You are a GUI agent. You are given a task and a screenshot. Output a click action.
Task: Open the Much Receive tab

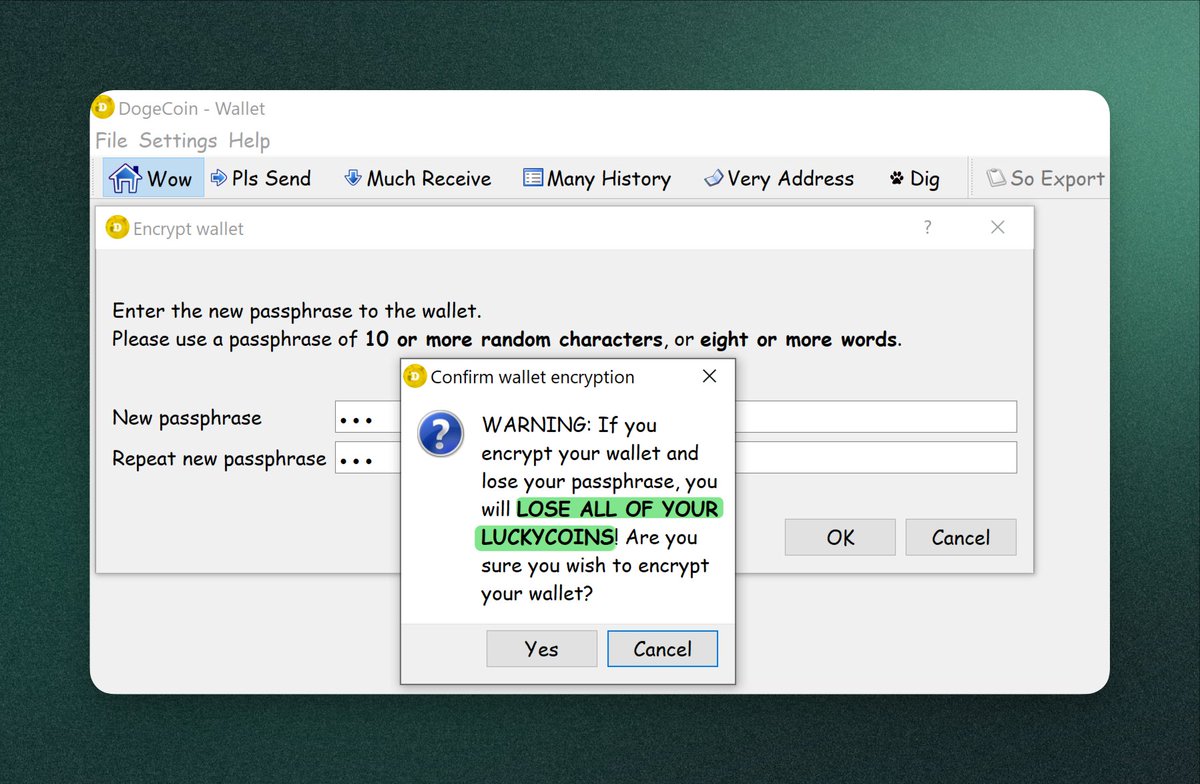coord(417,178)
